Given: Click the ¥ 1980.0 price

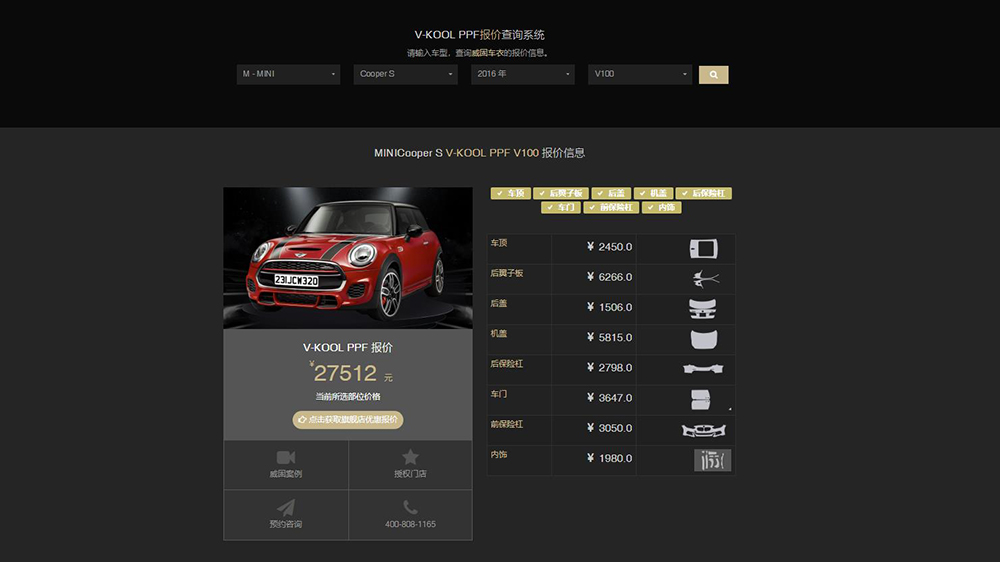Looking at the screenshot, I should [609, 458].
